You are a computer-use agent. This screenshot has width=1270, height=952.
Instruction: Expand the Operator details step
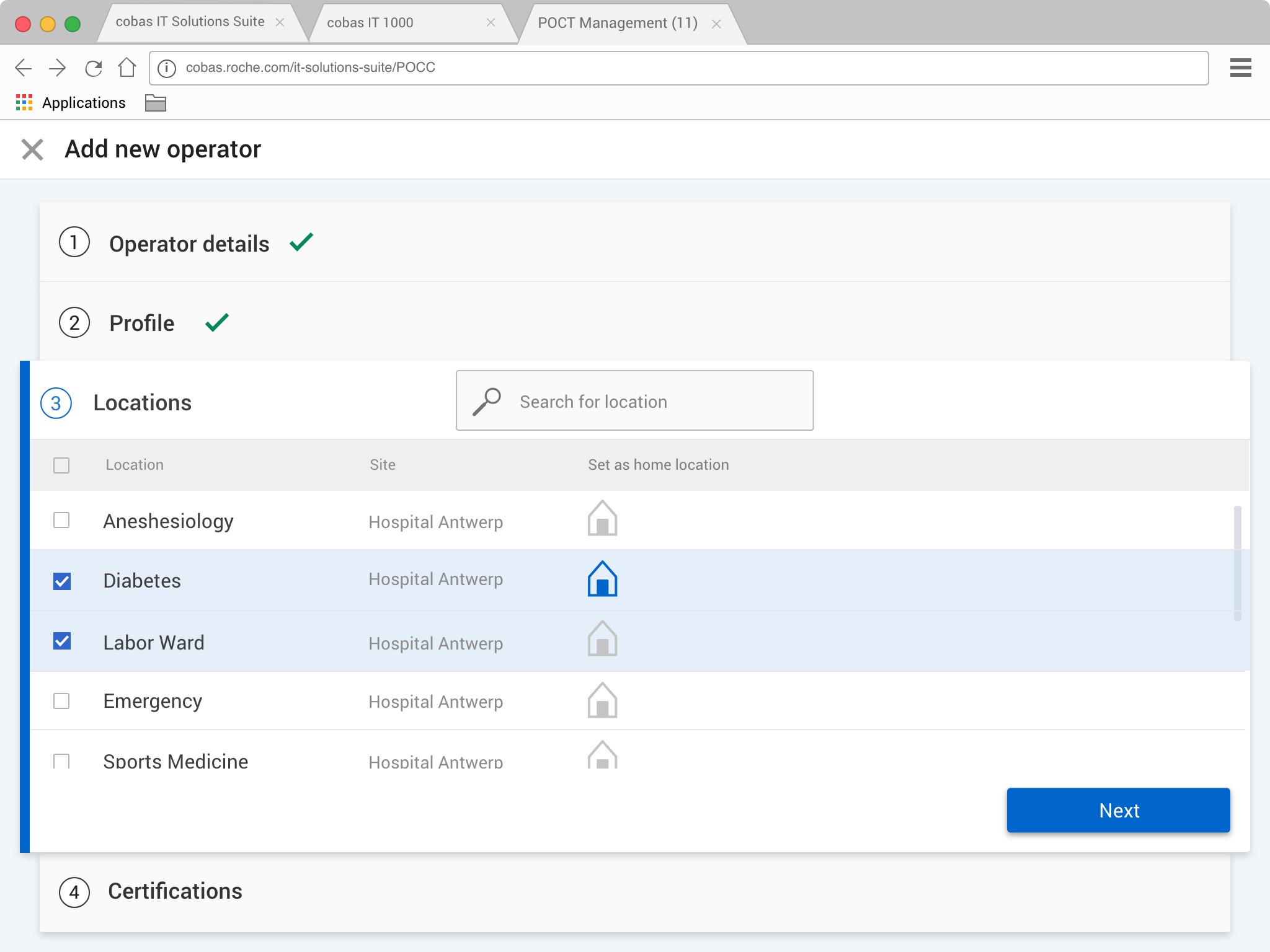pos(189,244)
